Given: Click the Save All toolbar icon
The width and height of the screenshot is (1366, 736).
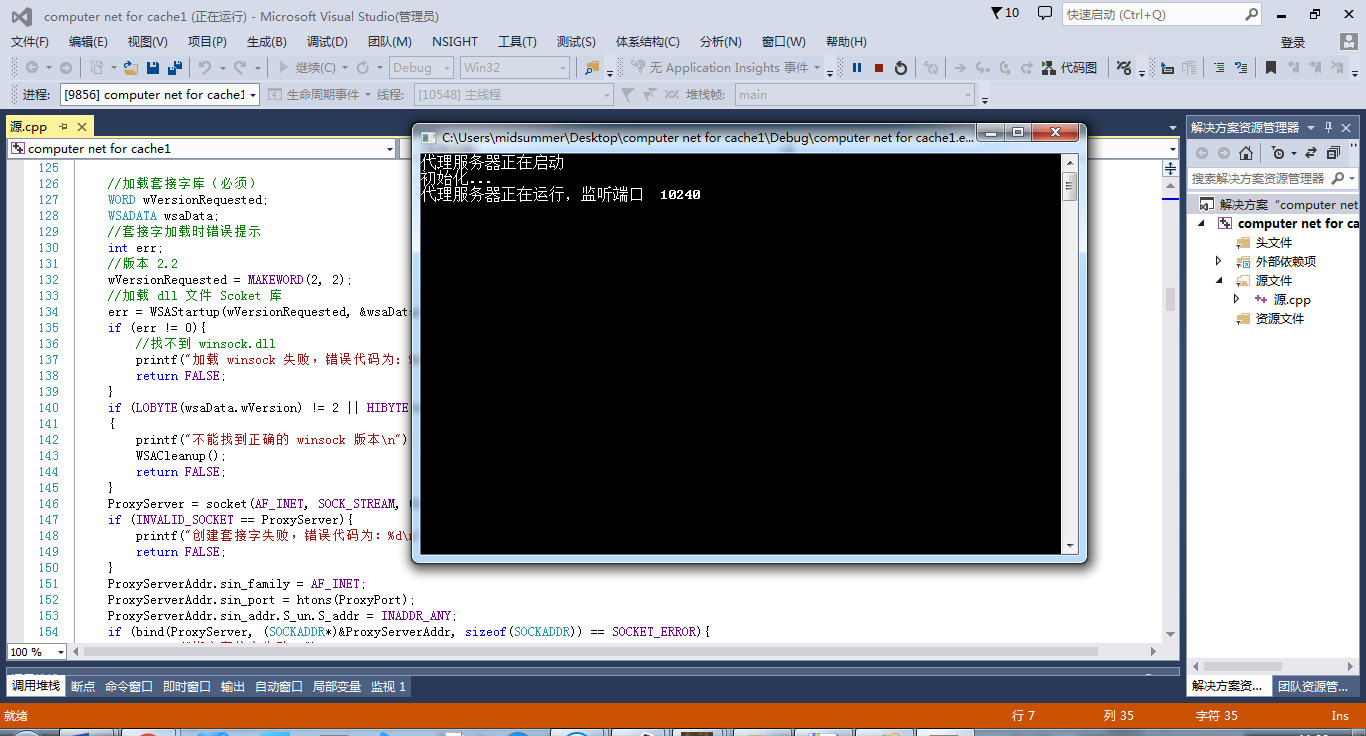Looking at the screenshot, I should pos(175,68).
